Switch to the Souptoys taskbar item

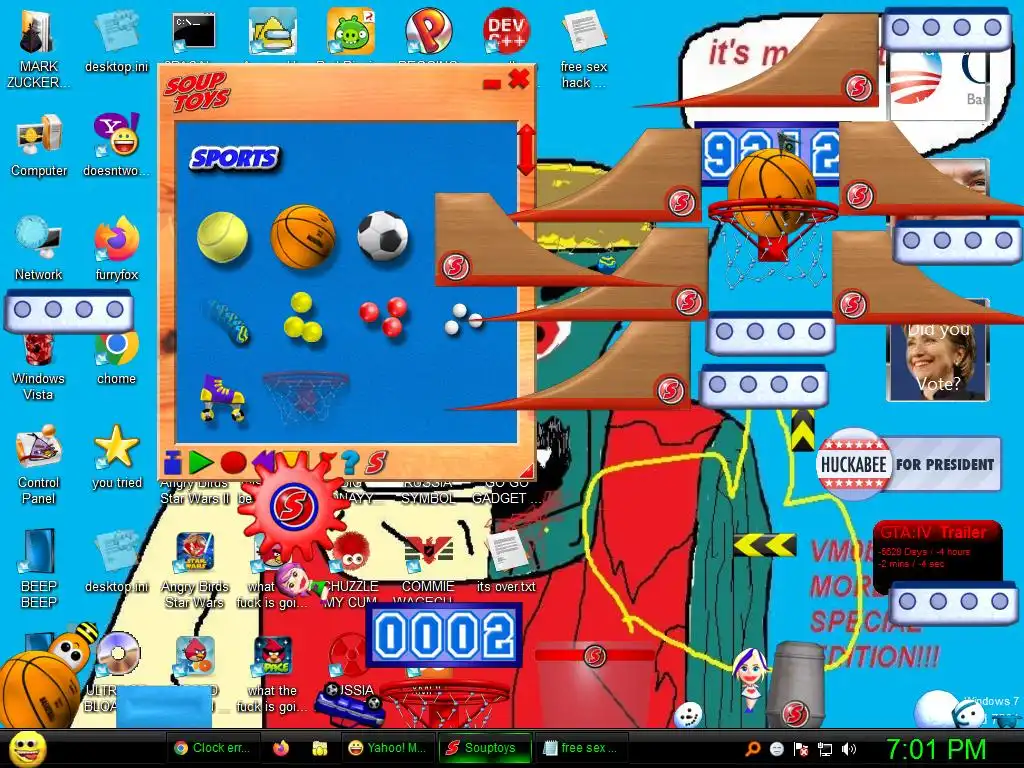pyautogui.click(x=484, y=748)
